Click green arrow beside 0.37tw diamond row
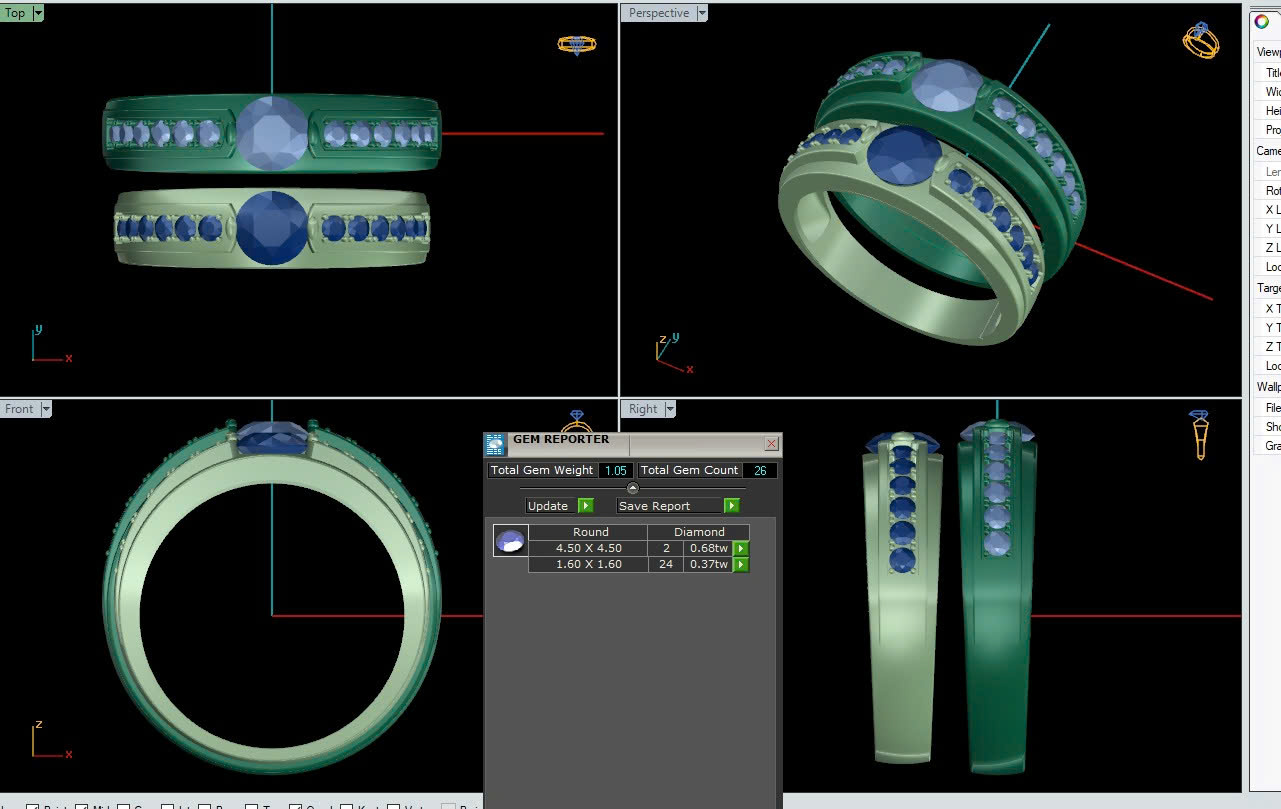The width and height of the screenshot is (1281, 809). point(741,565)
